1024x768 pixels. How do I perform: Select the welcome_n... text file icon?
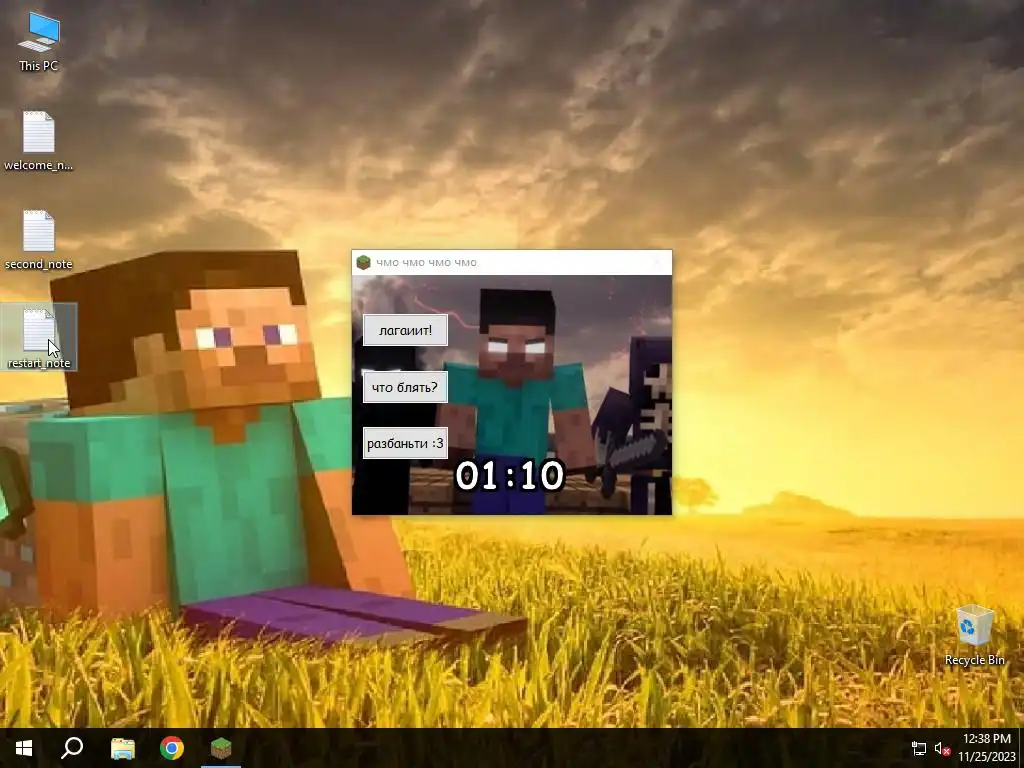(x=39, y=141)
